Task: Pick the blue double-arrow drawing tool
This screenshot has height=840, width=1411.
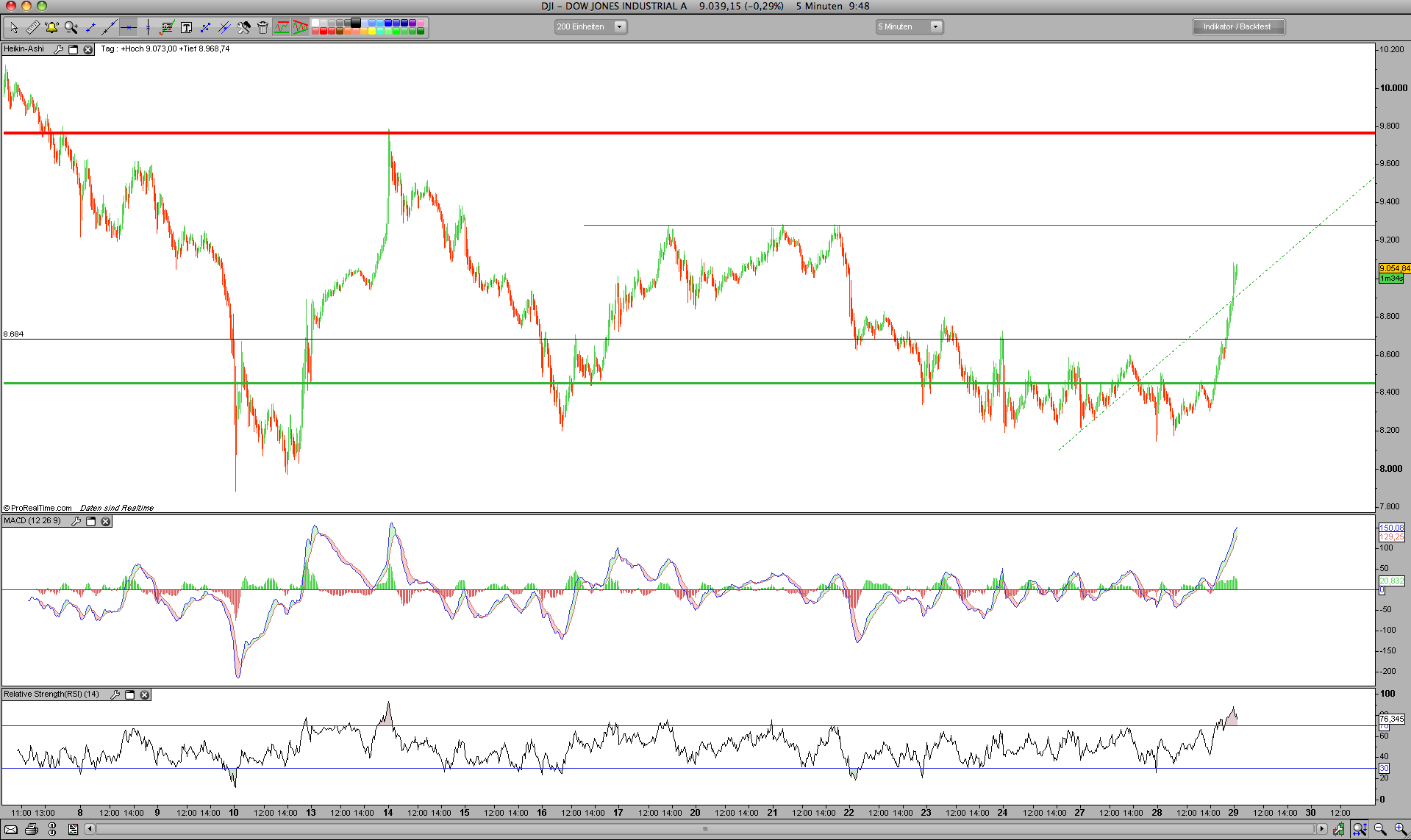Action: coord(205,28)
